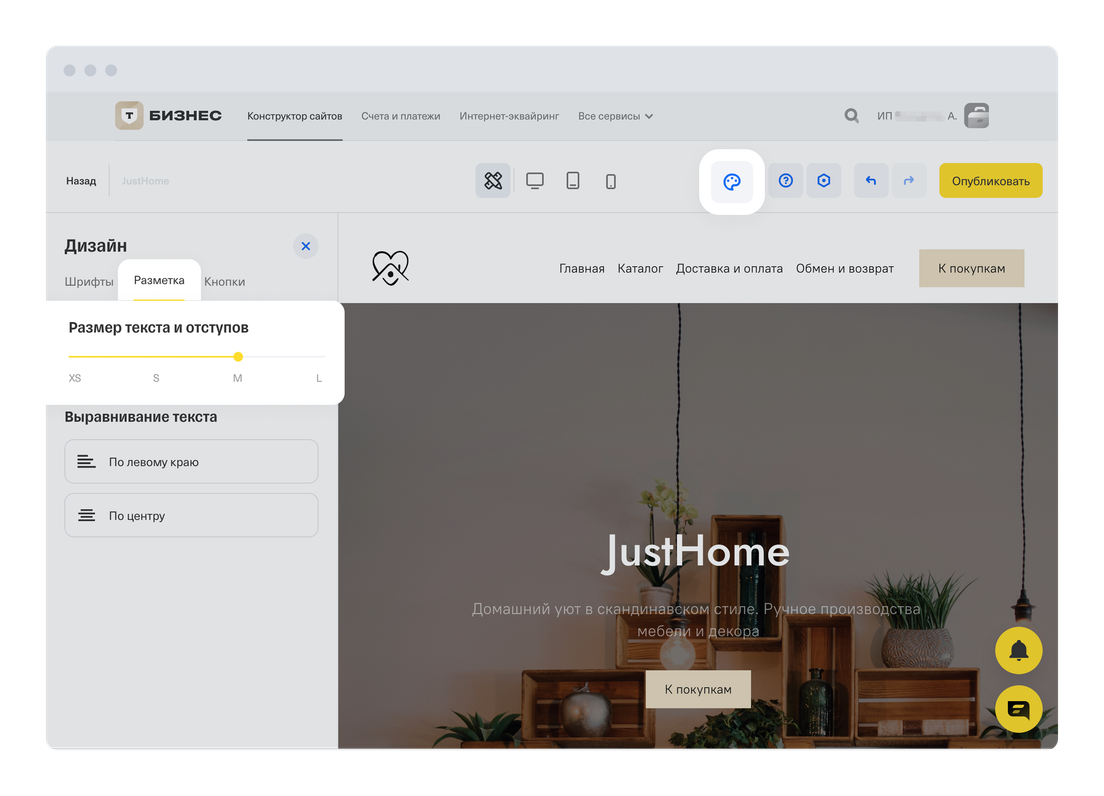Select the Разметка tab
Viewport: 1104px width, 796px height.
(159, 280)
